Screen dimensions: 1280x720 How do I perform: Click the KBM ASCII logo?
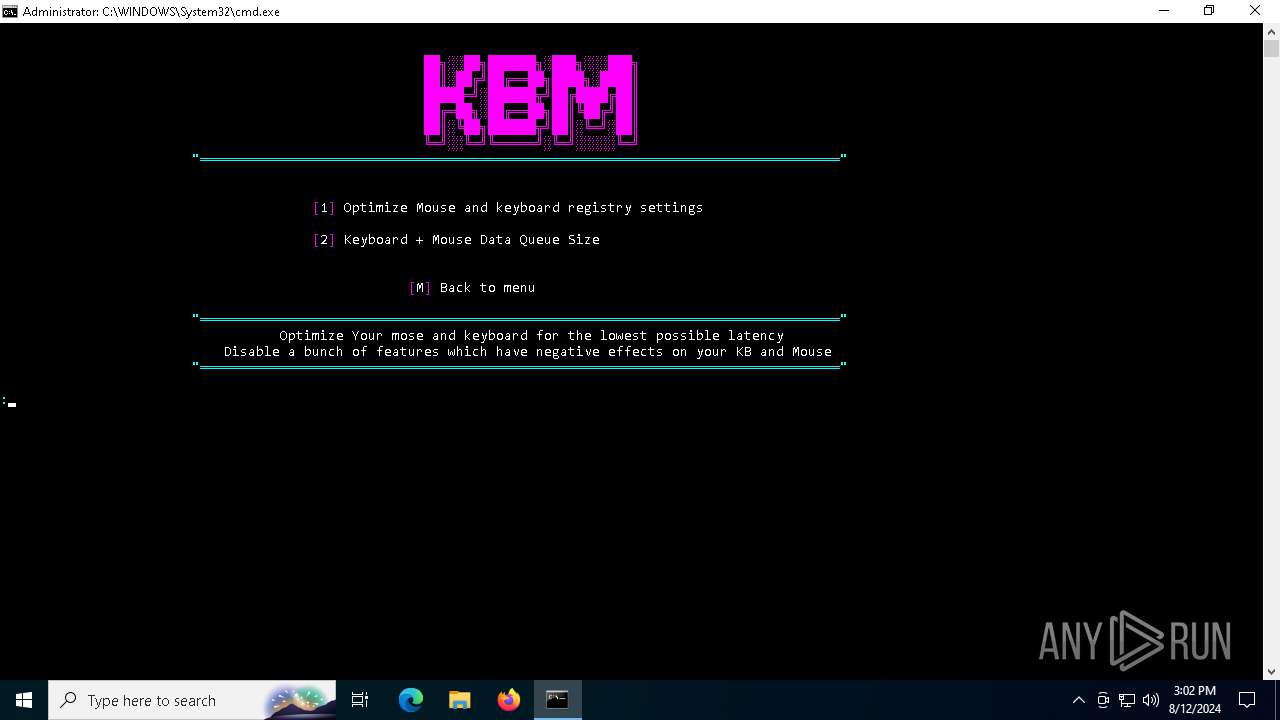(530, 101)
